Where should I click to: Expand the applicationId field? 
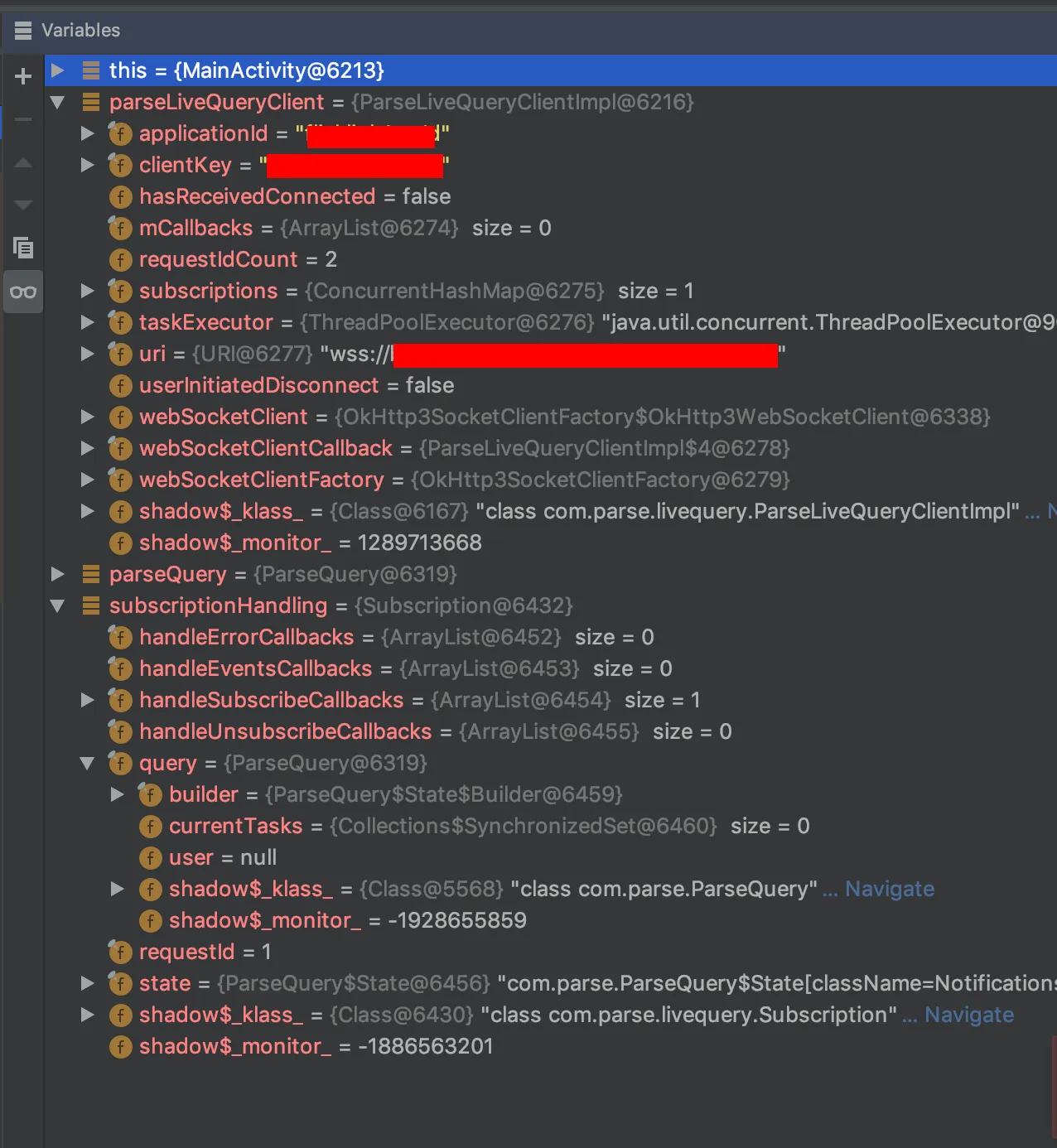(87, 133)
